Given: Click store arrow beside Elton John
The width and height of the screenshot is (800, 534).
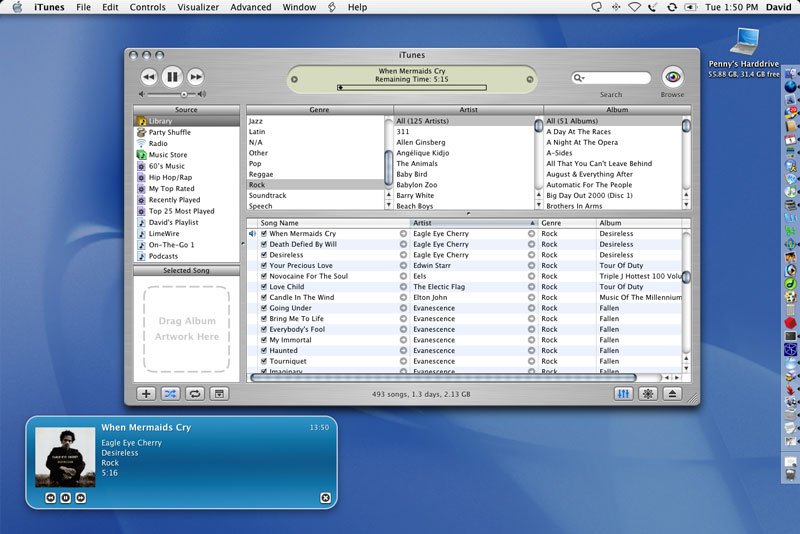Looking at the screenshot, I should point(531,297).
